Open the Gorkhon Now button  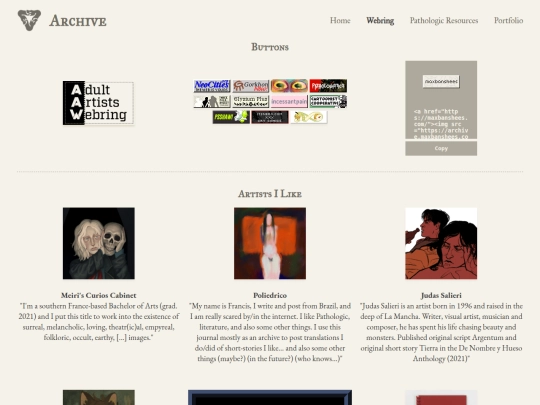[251, 86]
